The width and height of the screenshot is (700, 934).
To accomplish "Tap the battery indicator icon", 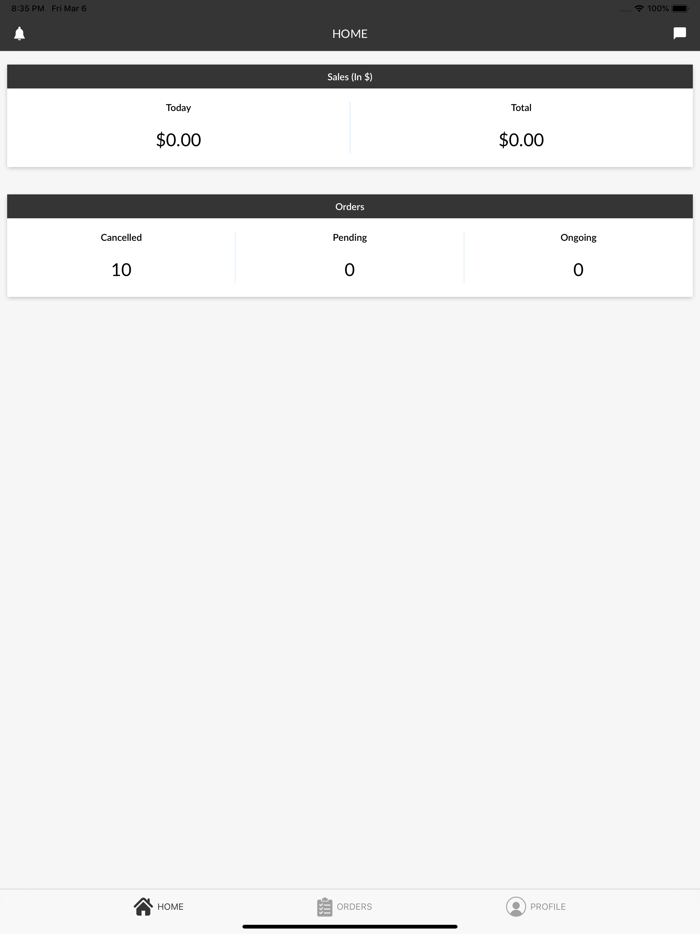I will [680, 8].
